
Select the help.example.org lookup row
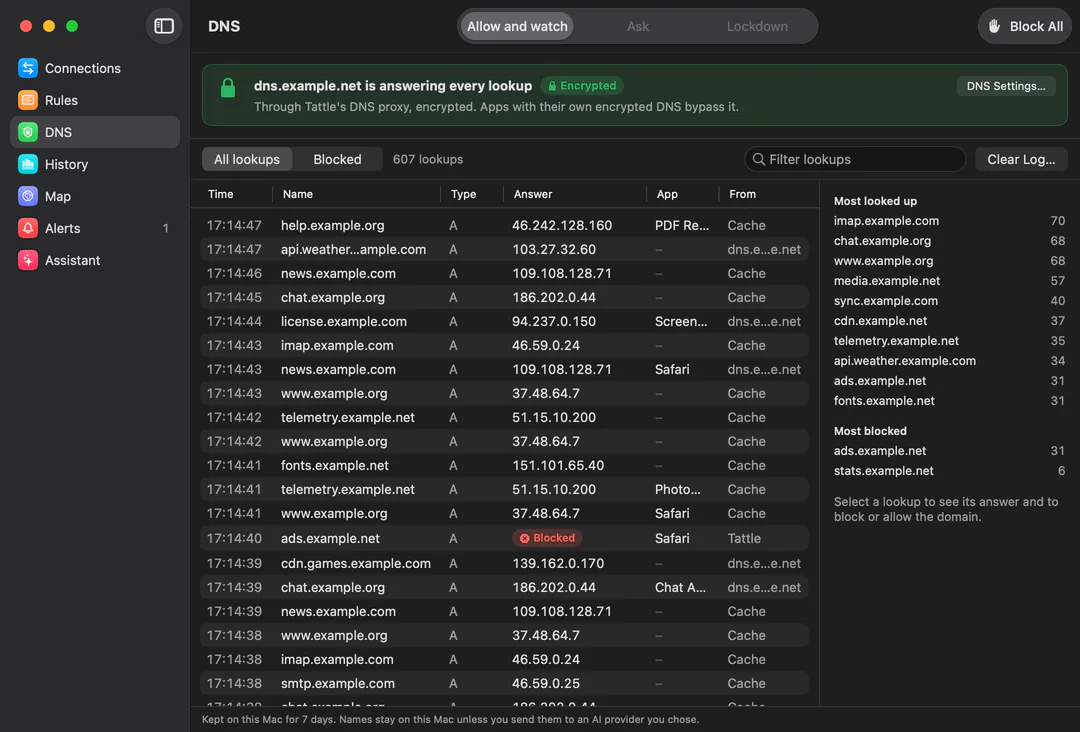pyautogui.click(x=504, y=225)
